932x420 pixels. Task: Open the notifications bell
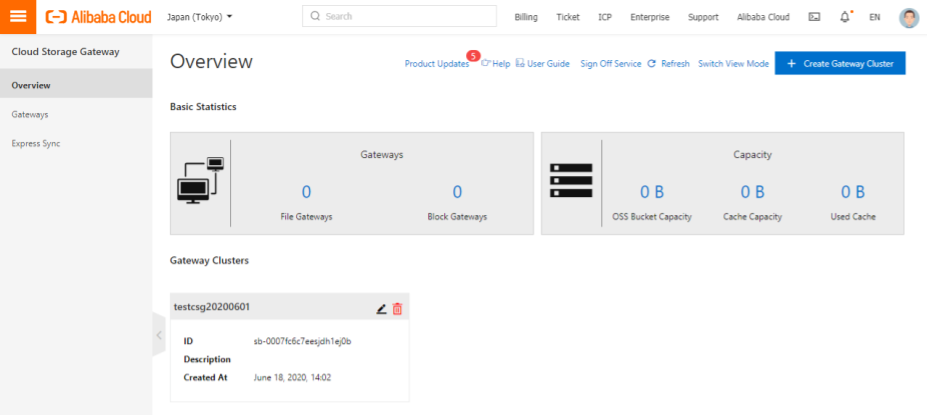[845, 17]
